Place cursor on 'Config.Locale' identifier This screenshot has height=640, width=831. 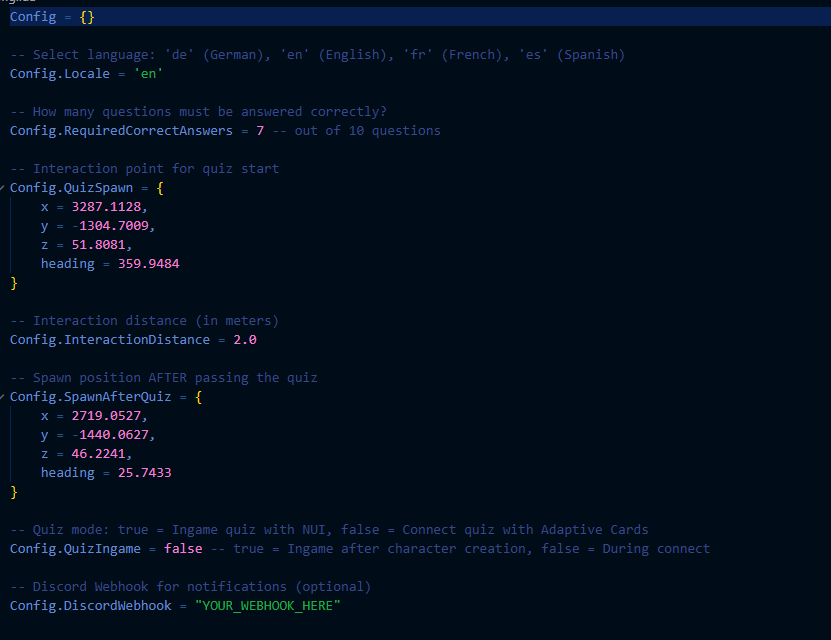(x=60, y=74)
